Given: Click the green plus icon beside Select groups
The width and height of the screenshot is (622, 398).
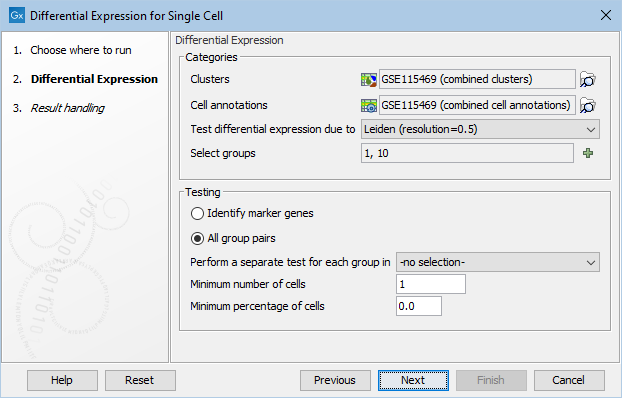Looking at the screenshot, I should click(588, 153).
